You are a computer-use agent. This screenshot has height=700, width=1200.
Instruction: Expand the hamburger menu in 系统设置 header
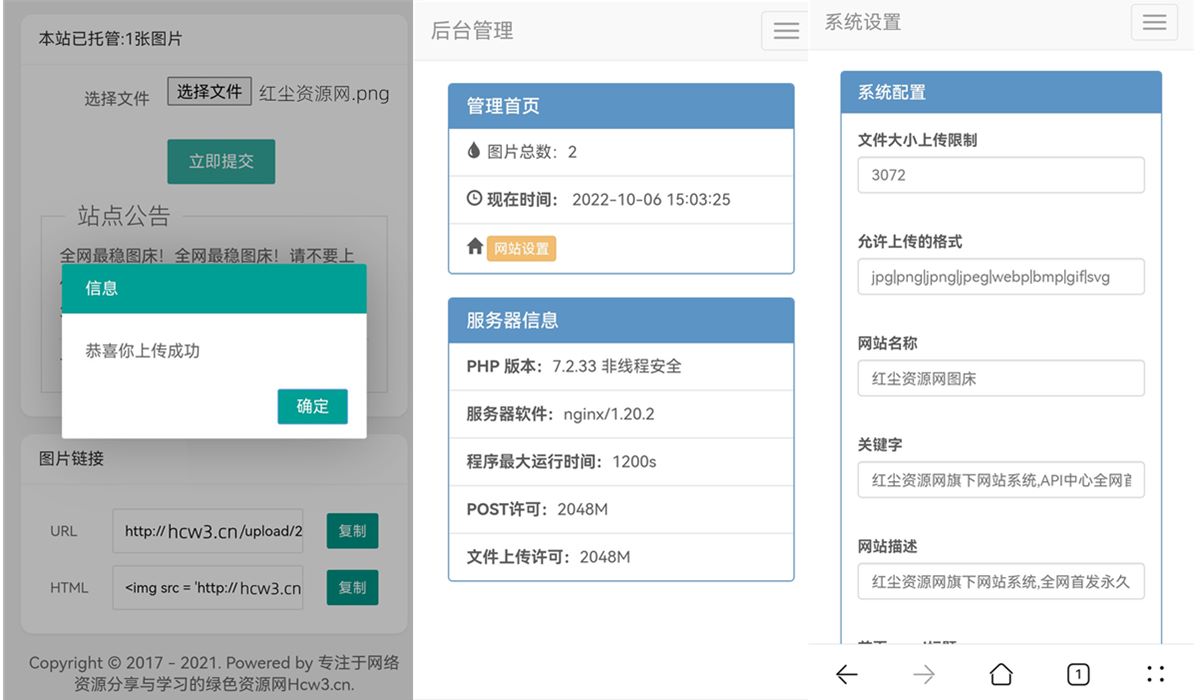pos(1154,23)
